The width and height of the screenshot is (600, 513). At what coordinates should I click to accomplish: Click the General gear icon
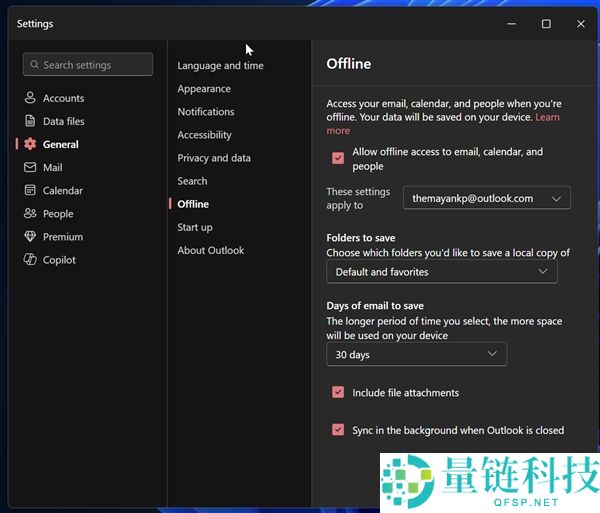click(x=30, y=144)
